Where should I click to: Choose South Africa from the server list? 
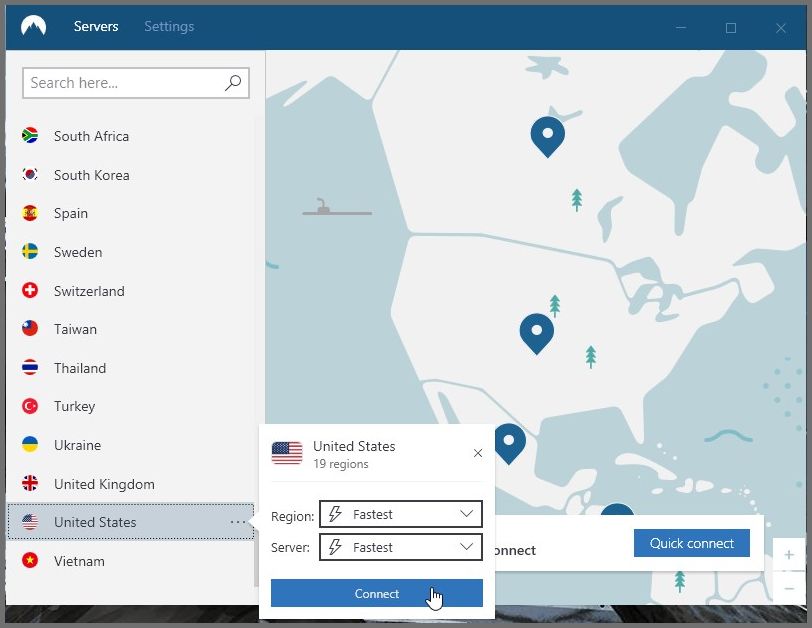[130, 136]
